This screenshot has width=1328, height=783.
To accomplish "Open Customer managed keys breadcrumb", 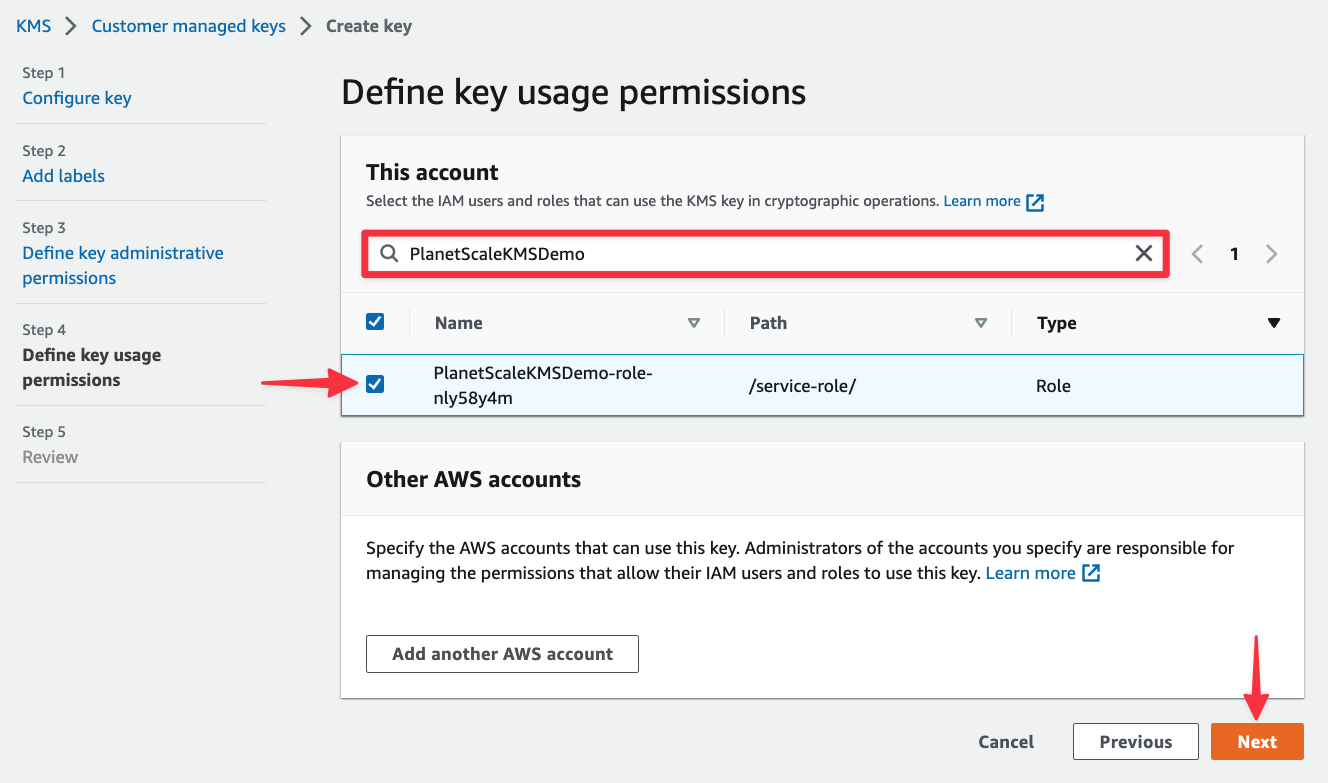I will click(x=189, y=26).
